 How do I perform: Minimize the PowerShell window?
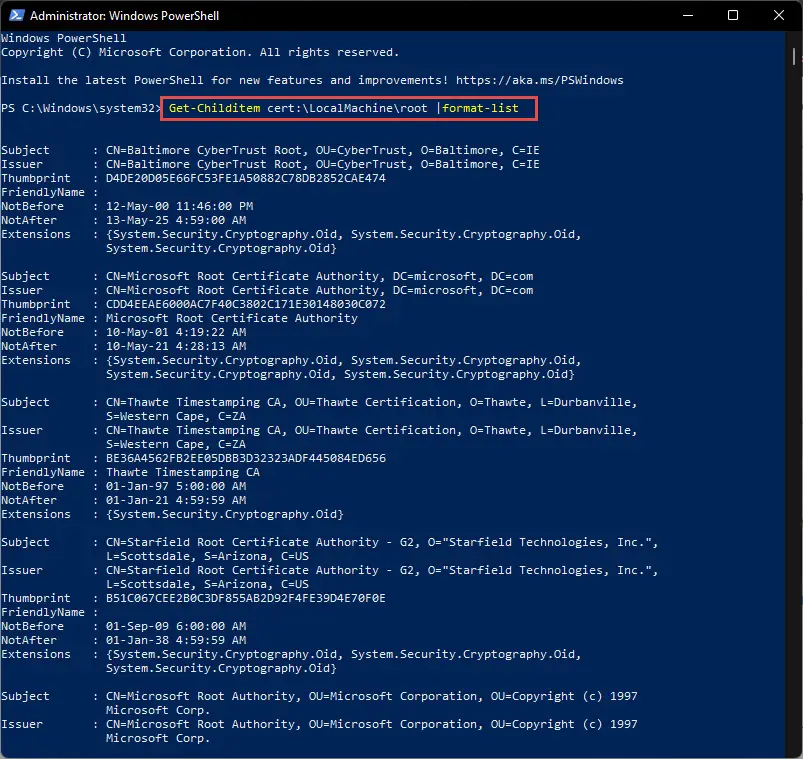pos(688,15)
